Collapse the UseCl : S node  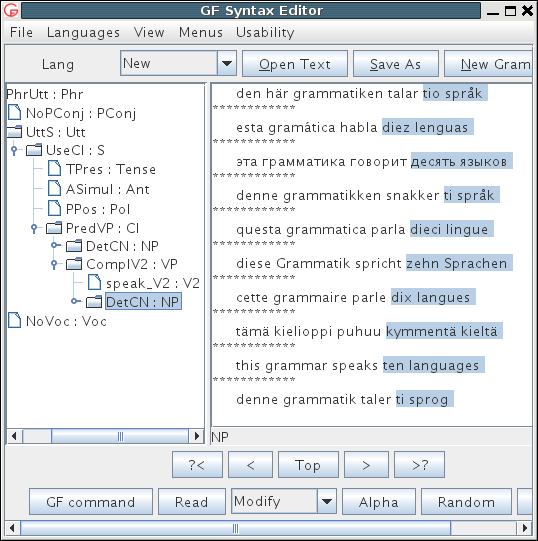[x=14, y=150]
